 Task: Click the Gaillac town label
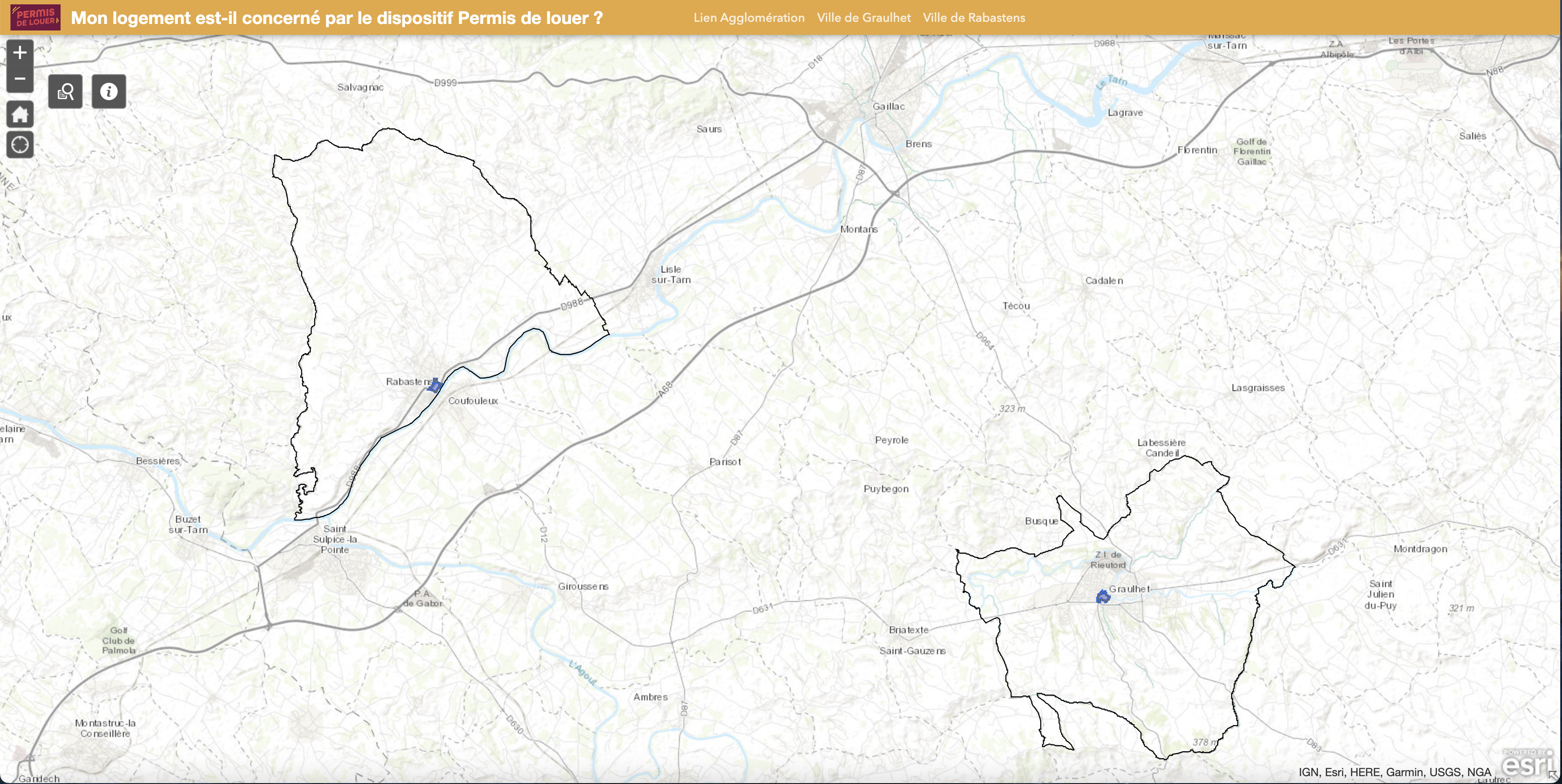(x=888, y=106)
